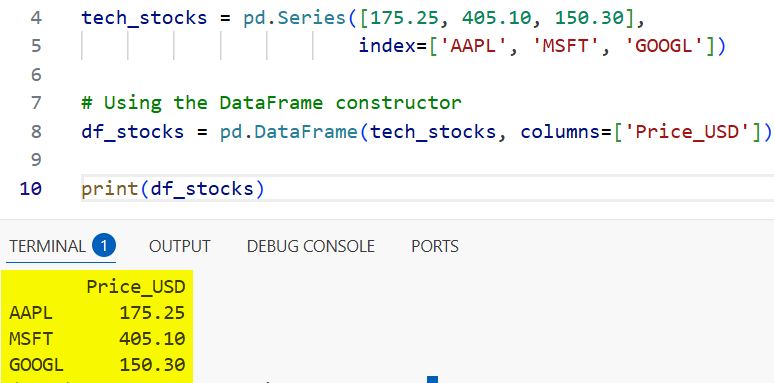Click the value 150.30 in the code
The image size is (774, 383).
point(590,18)
